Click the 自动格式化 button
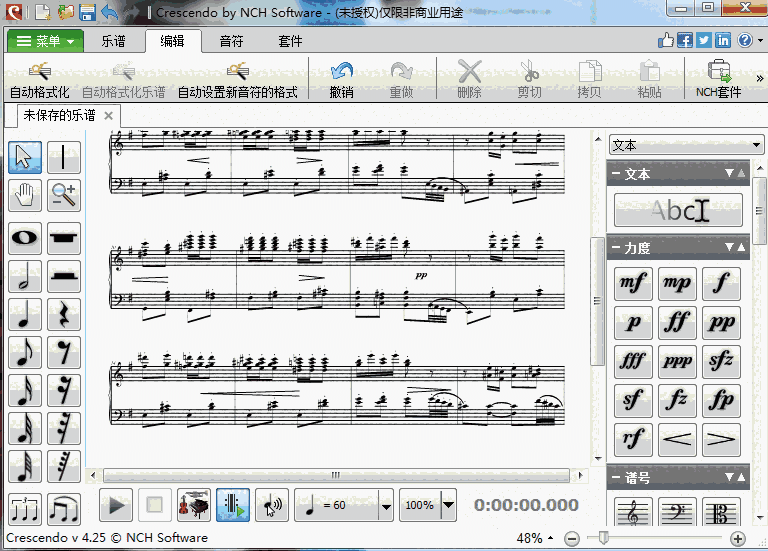Screen dimensions: 768x551 pos(39,79)
